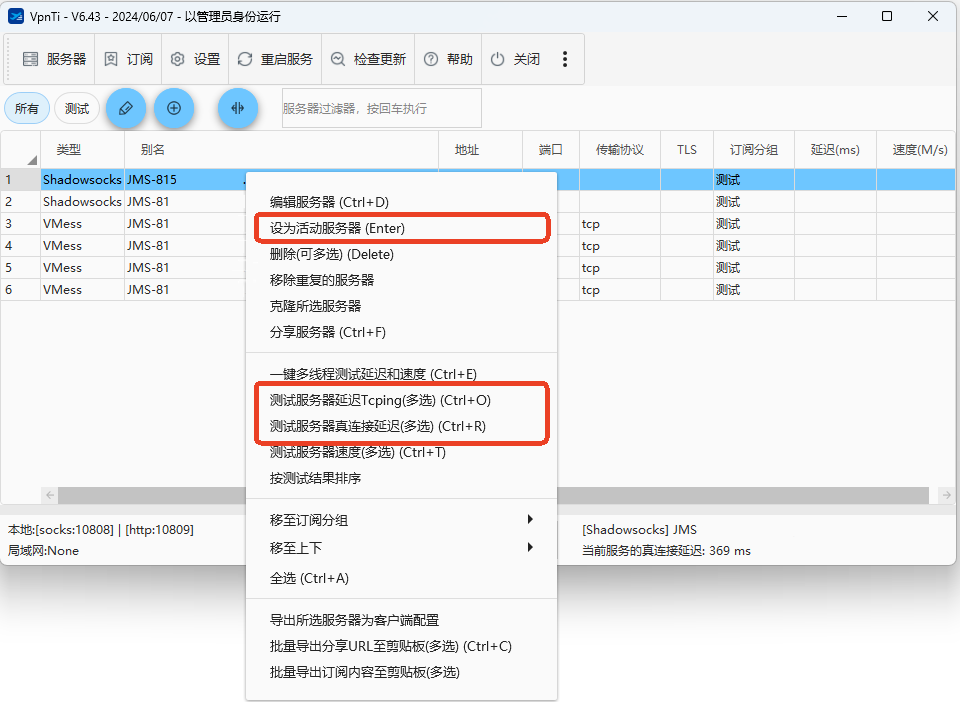Click the round pencil edit button
Image resolution: width=960 pixels, height=702 pixels.
[126, 108]
